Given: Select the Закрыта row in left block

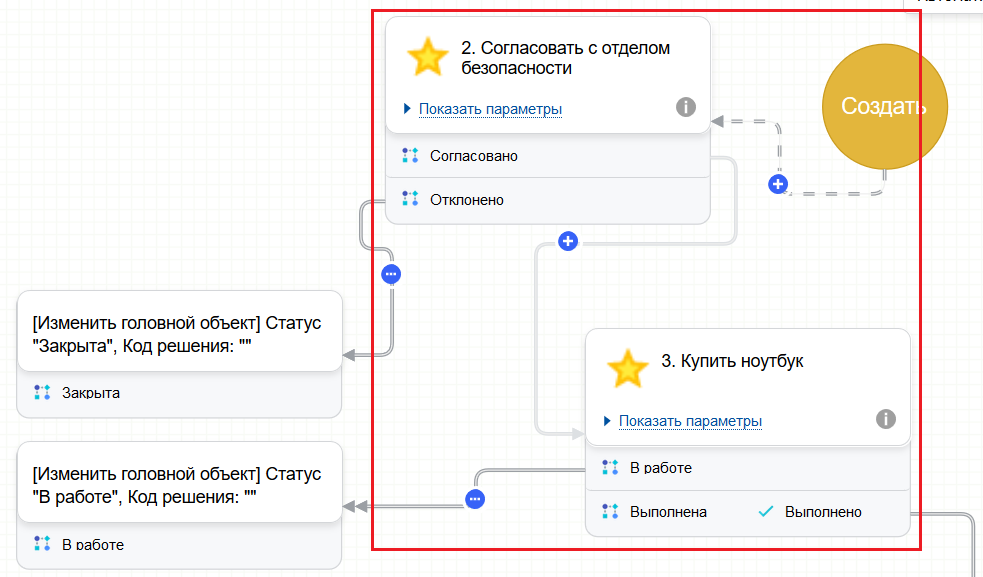Looking at the screenshot, I should point(90,393).
